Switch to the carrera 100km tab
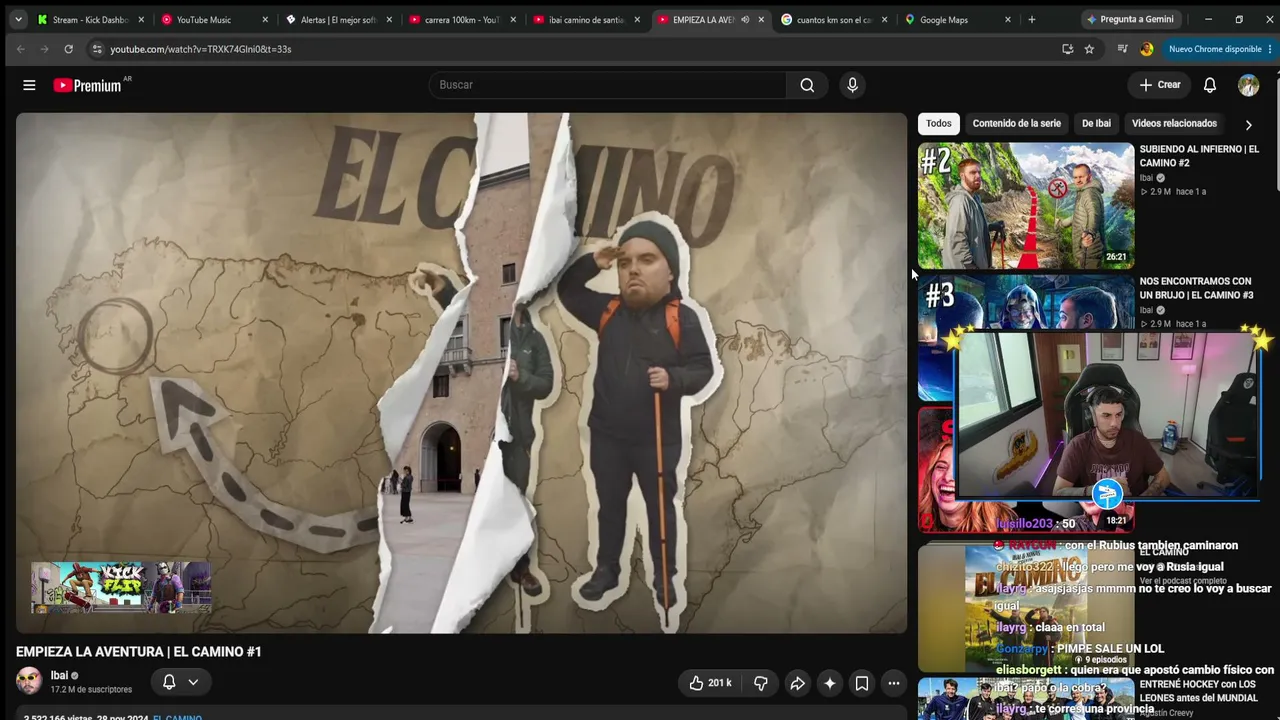 click(462, 19)
